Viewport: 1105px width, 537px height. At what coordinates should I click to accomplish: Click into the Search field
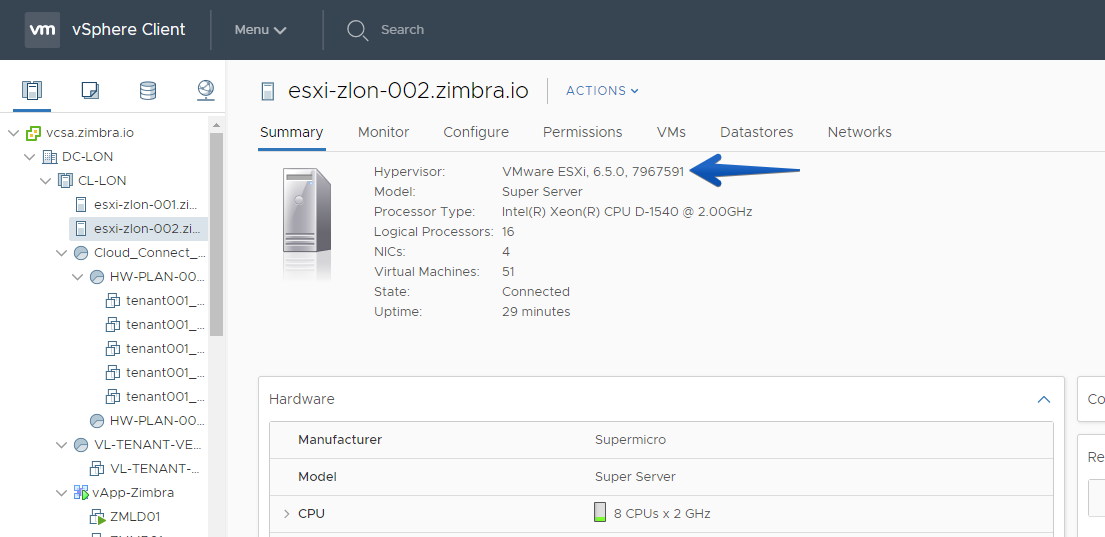[402, 30]
